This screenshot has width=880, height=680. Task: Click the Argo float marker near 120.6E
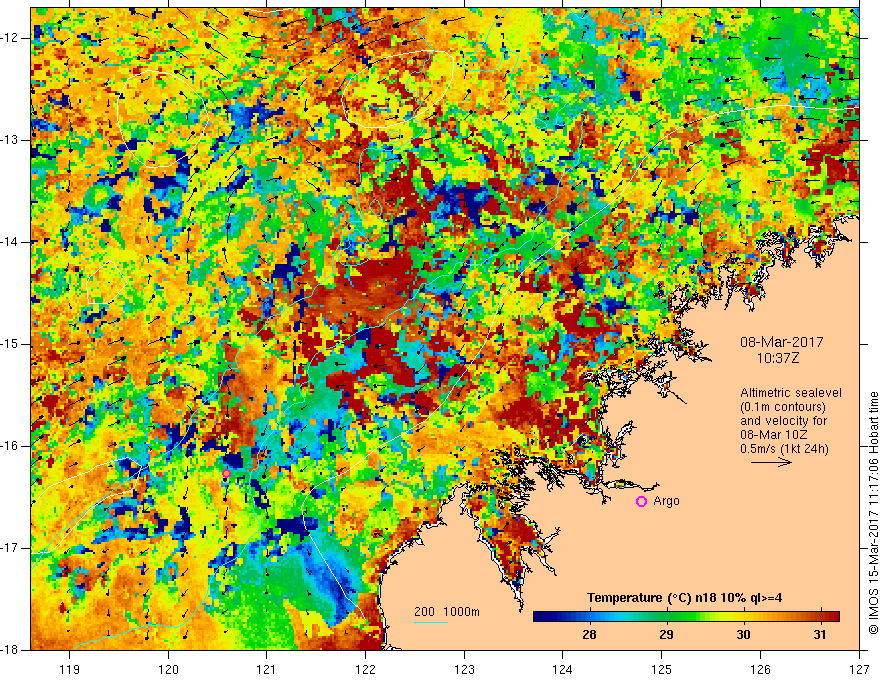pos(226,474)
